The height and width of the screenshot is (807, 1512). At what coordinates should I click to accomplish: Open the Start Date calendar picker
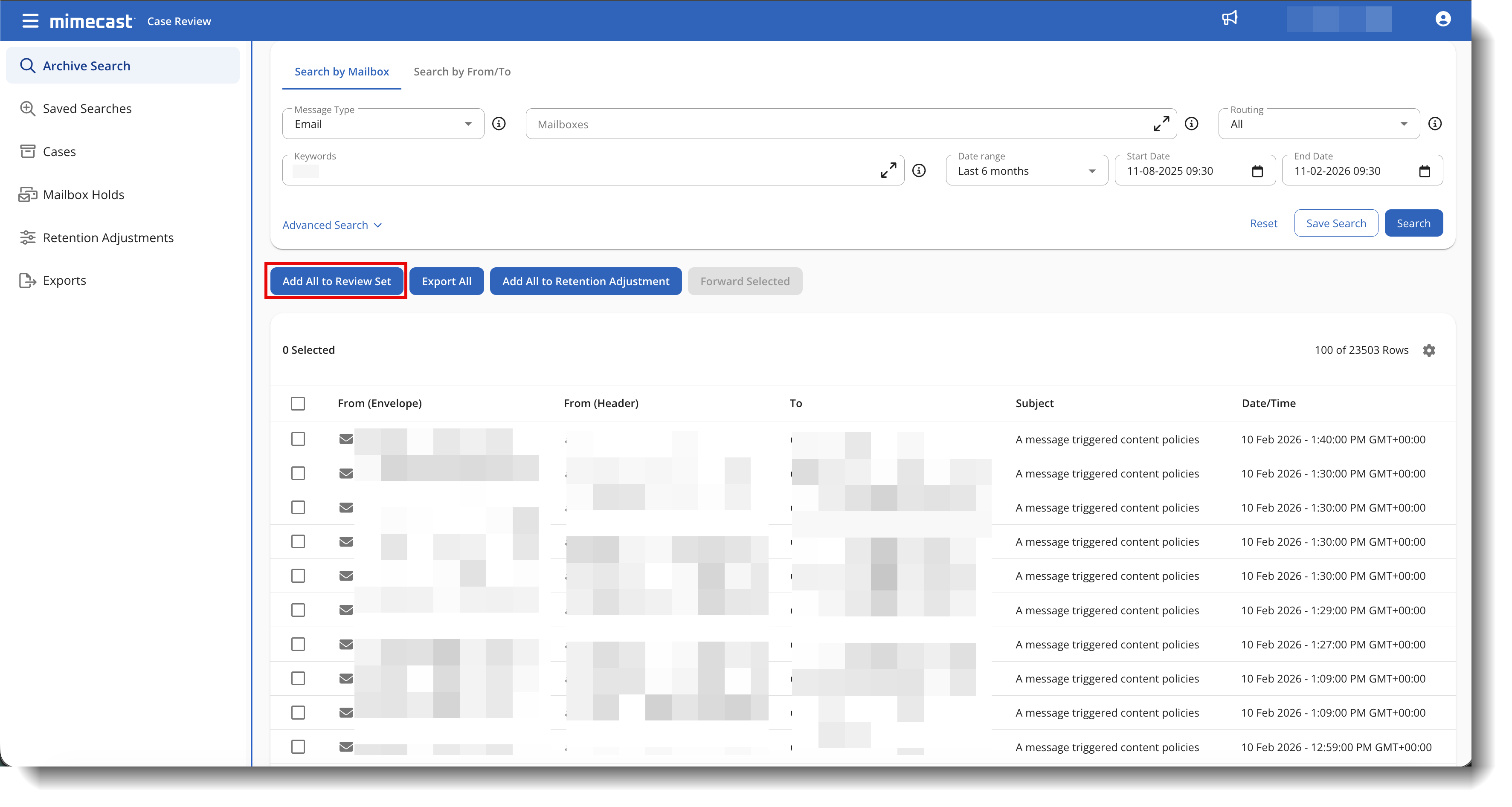point(1257,171)
